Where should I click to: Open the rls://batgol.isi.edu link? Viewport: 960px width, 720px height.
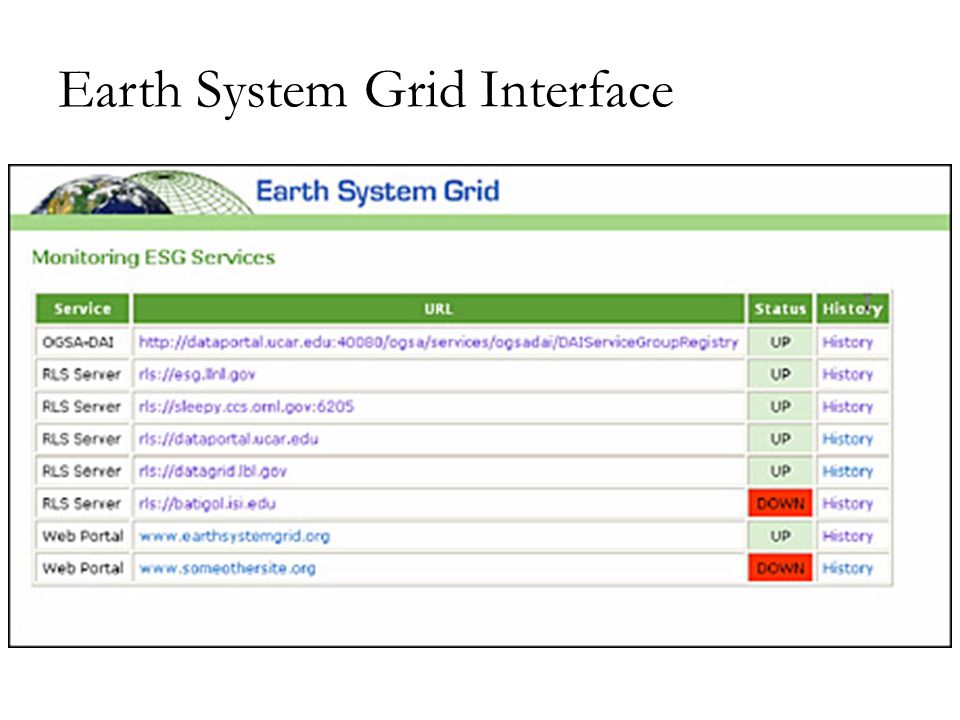207,504
